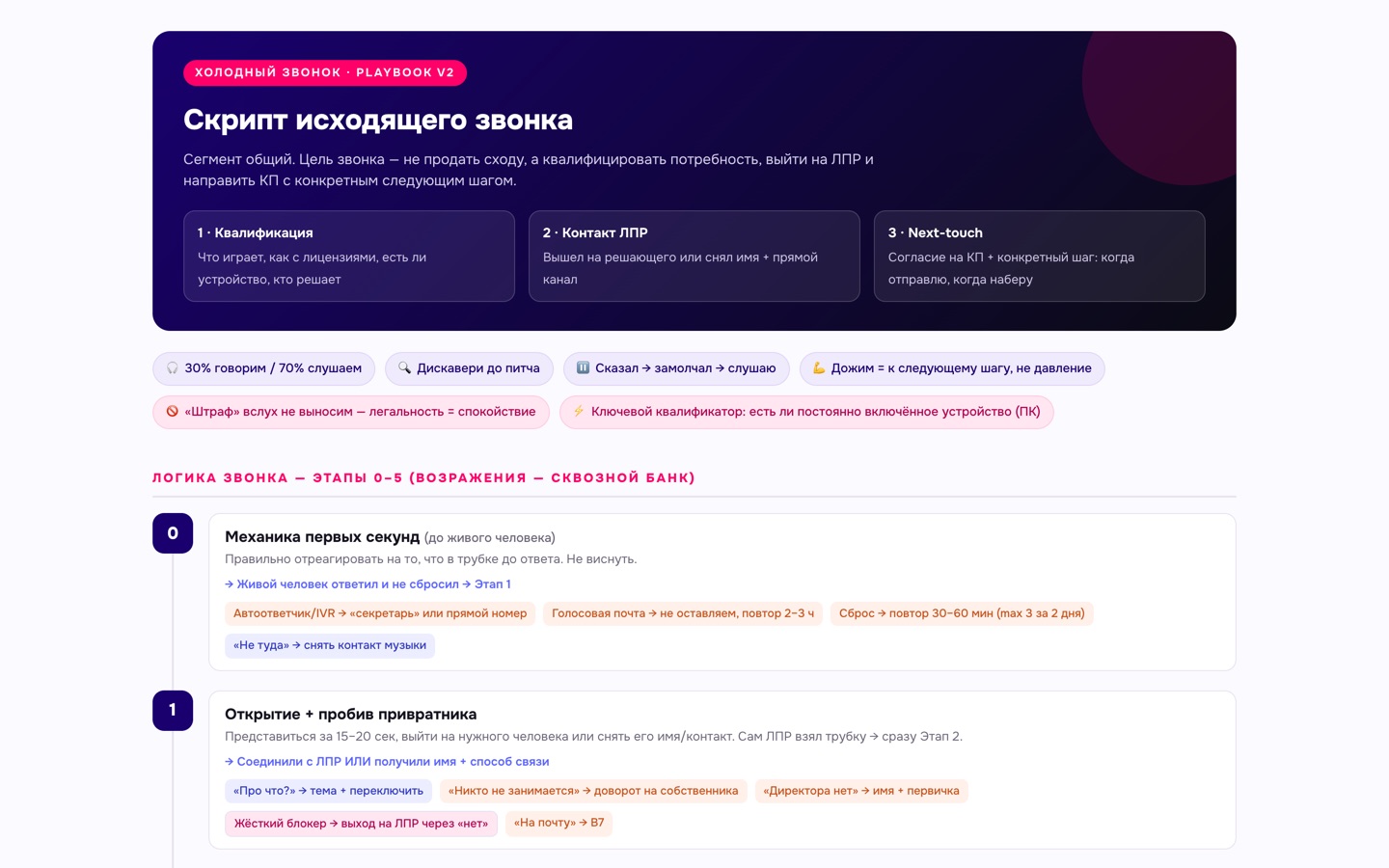Click the «ХОЛОДНЫЙ ЗВОНОК · PLAYBOOK V2» badge

click(325, 72)
